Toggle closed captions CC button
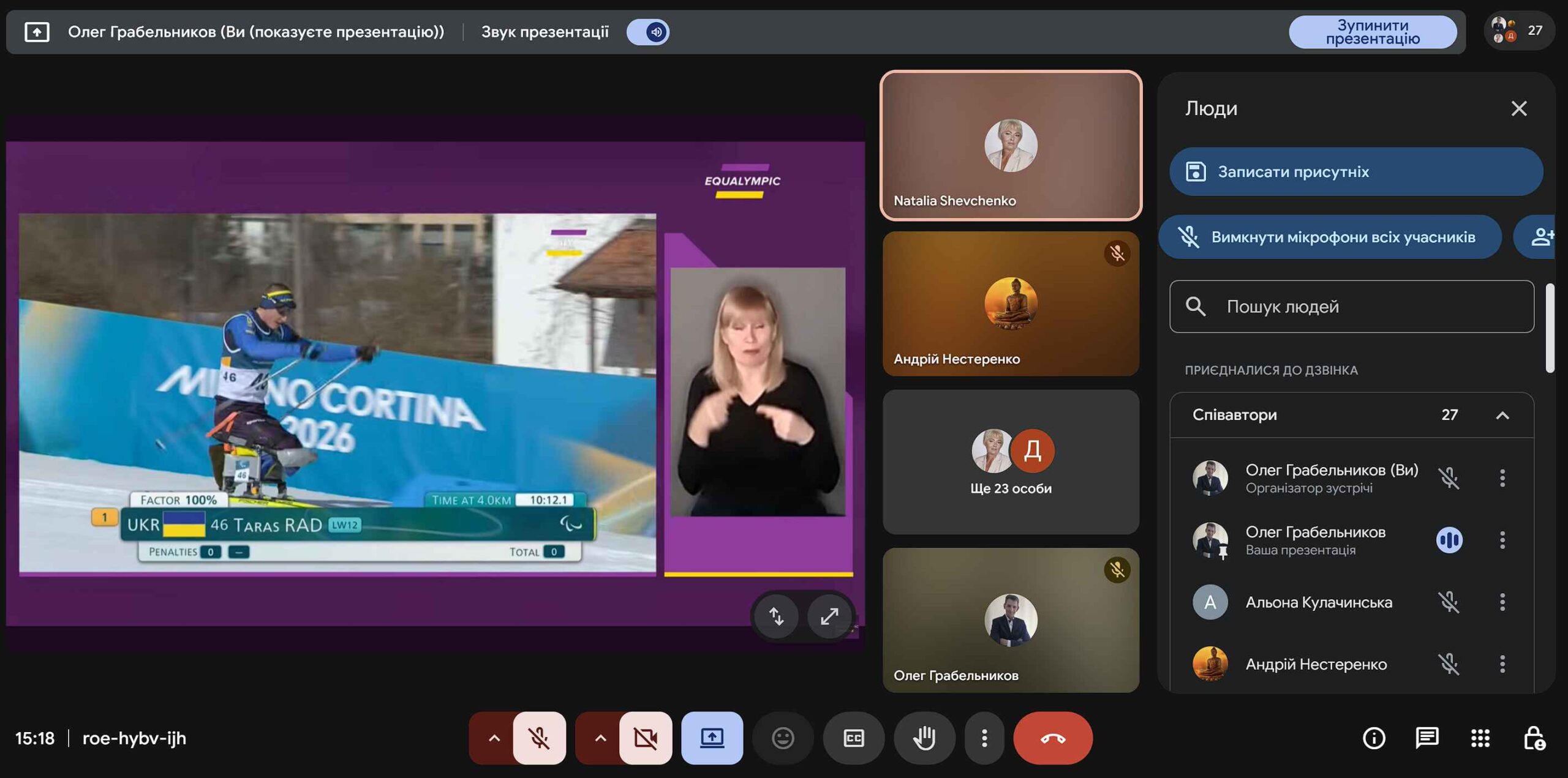The height and width of the screenshot is (778, 1568). click(853, 738)
